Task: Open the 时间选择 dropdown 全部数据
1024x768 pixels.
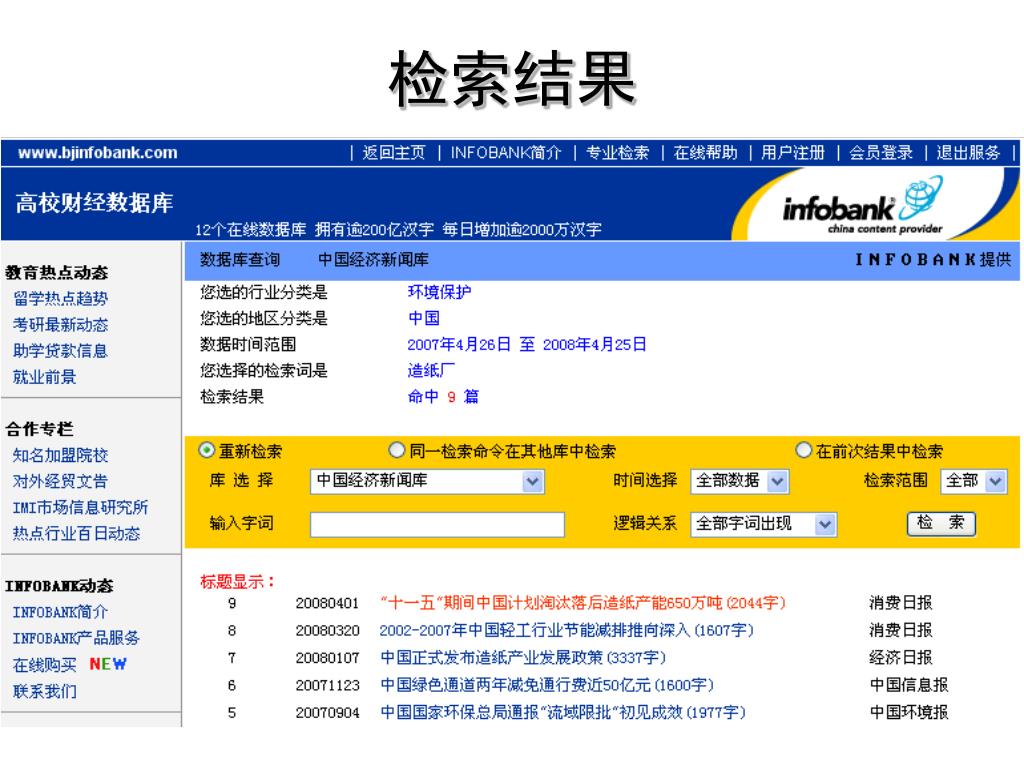Action: pos(739,481)
